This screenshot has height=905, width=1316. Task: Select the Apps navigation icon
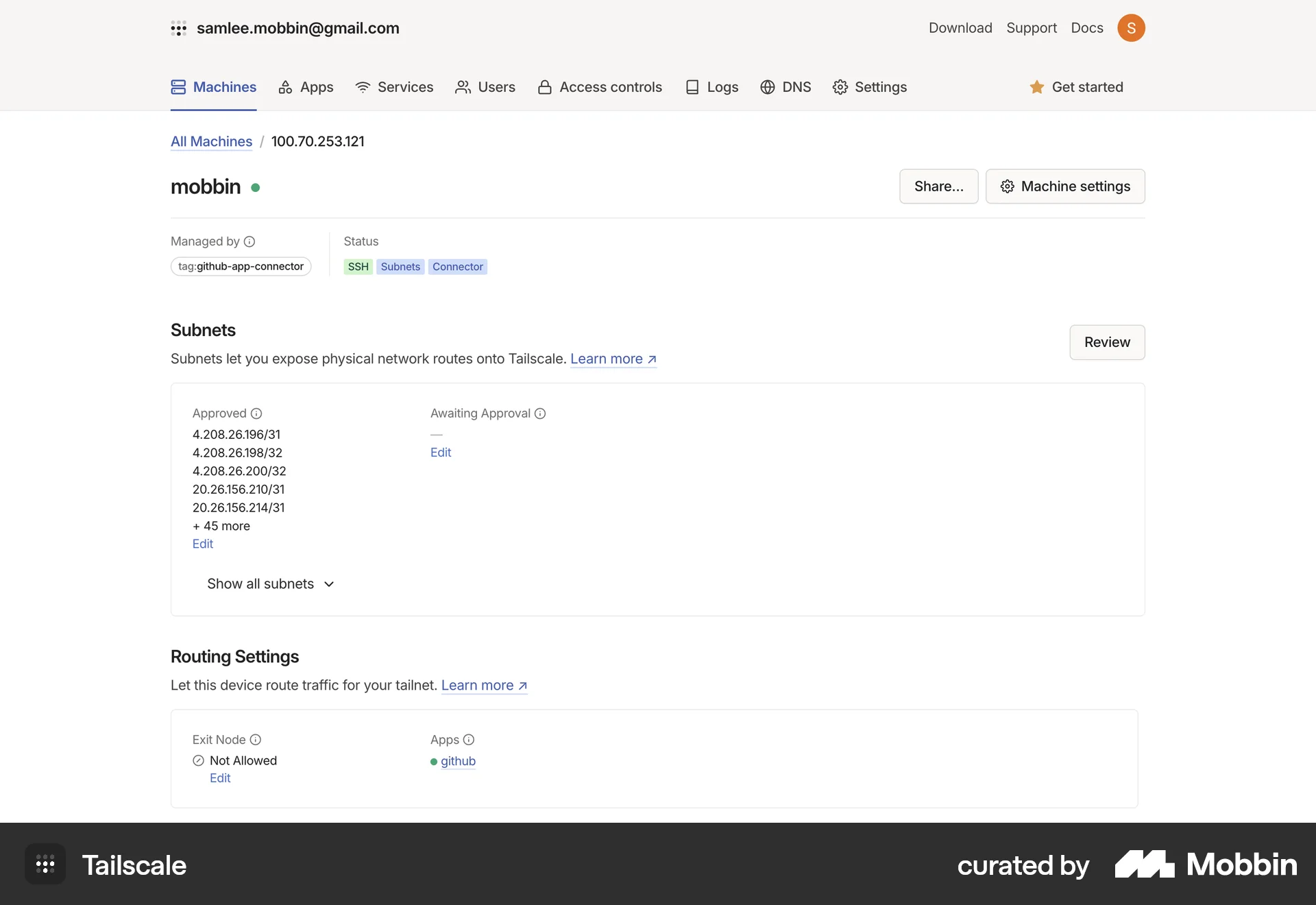pyautogui.click(x=285, y=87)
